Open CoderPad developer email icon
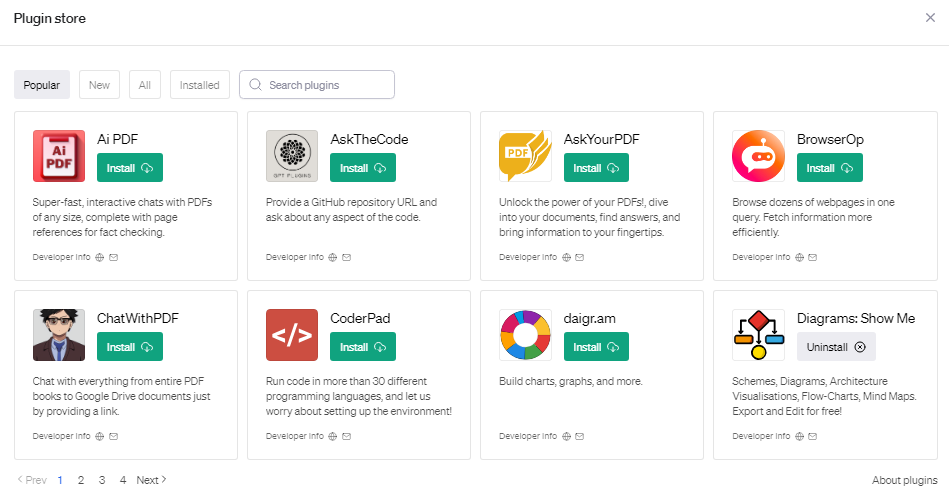The height and width of the screenshot is (498, 949). [x=346, y=436]
